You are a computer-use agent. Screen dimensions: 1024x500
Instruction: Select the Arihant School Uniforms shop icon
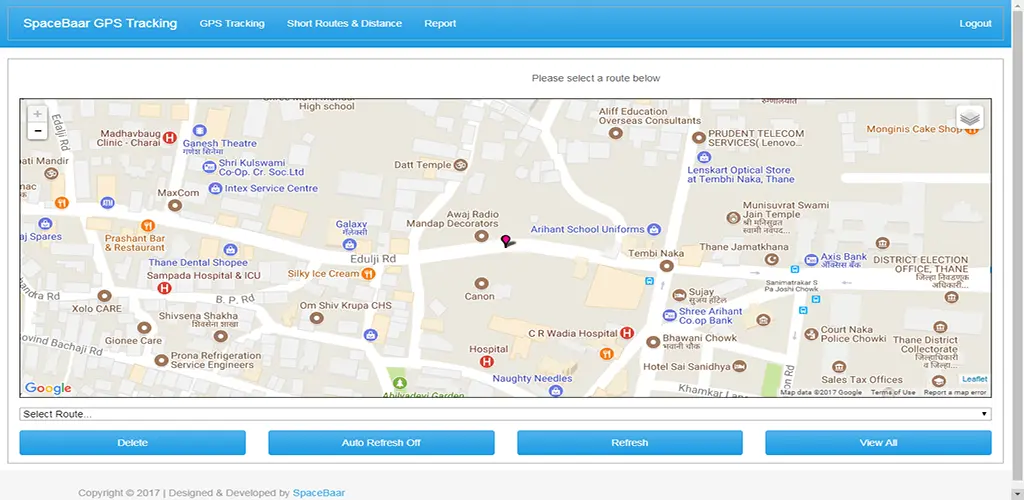(654, 230)
